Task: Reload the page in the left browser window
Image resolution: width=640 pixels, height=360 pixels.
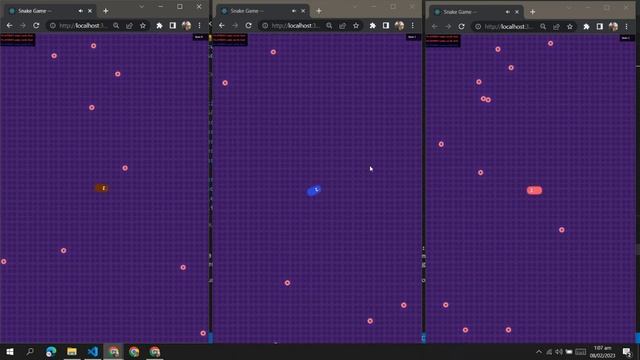Action: 36,25
